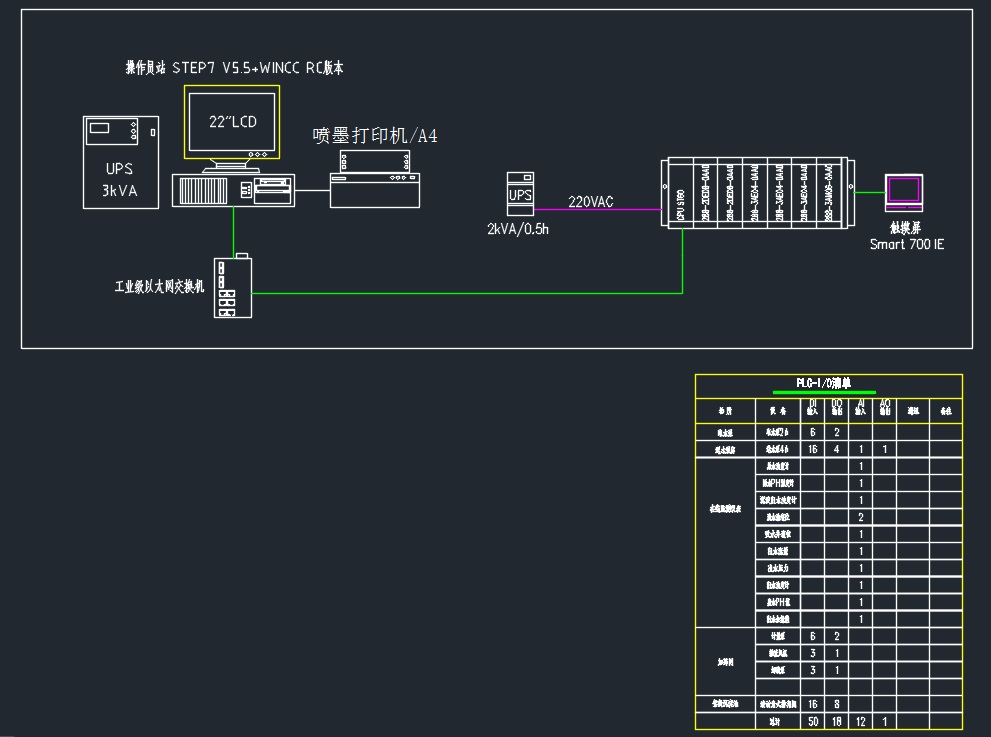Select the magenta power line from UPS

(600, 211)
